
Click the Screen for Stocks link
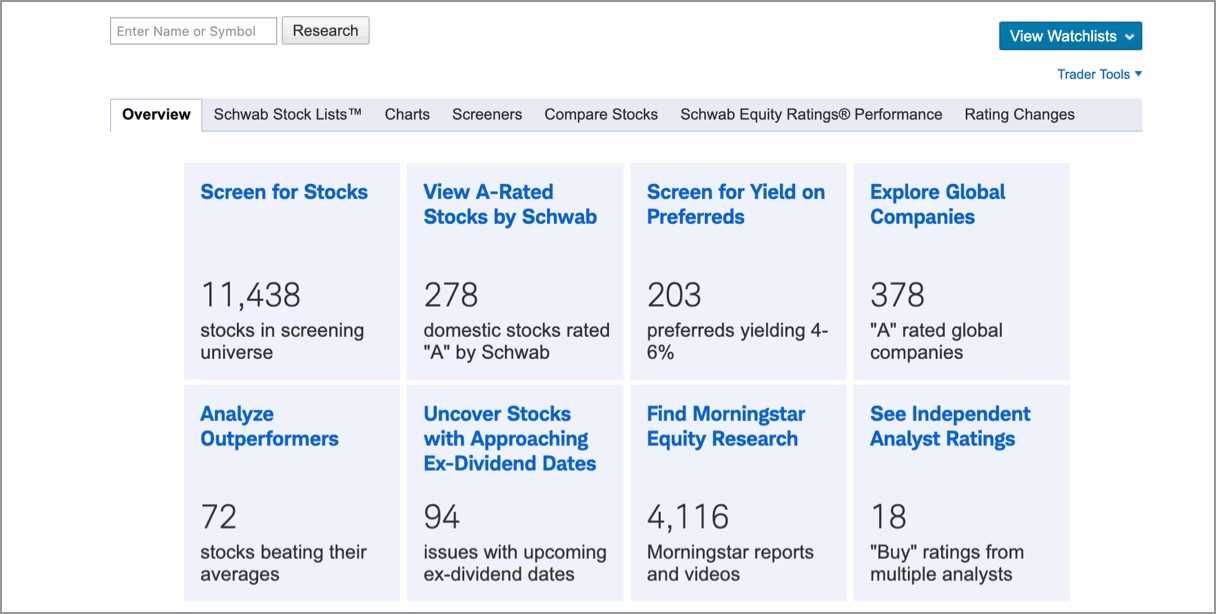pos(284,192)
